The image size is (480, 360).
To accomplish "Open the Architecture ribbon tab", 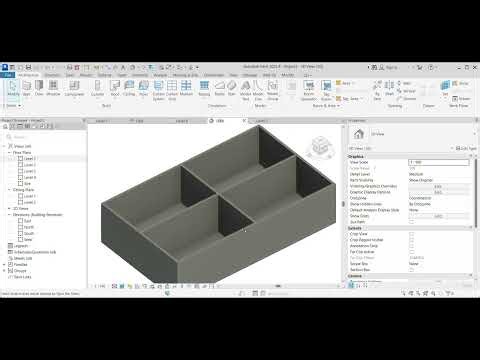I will [x=28, y=75].
